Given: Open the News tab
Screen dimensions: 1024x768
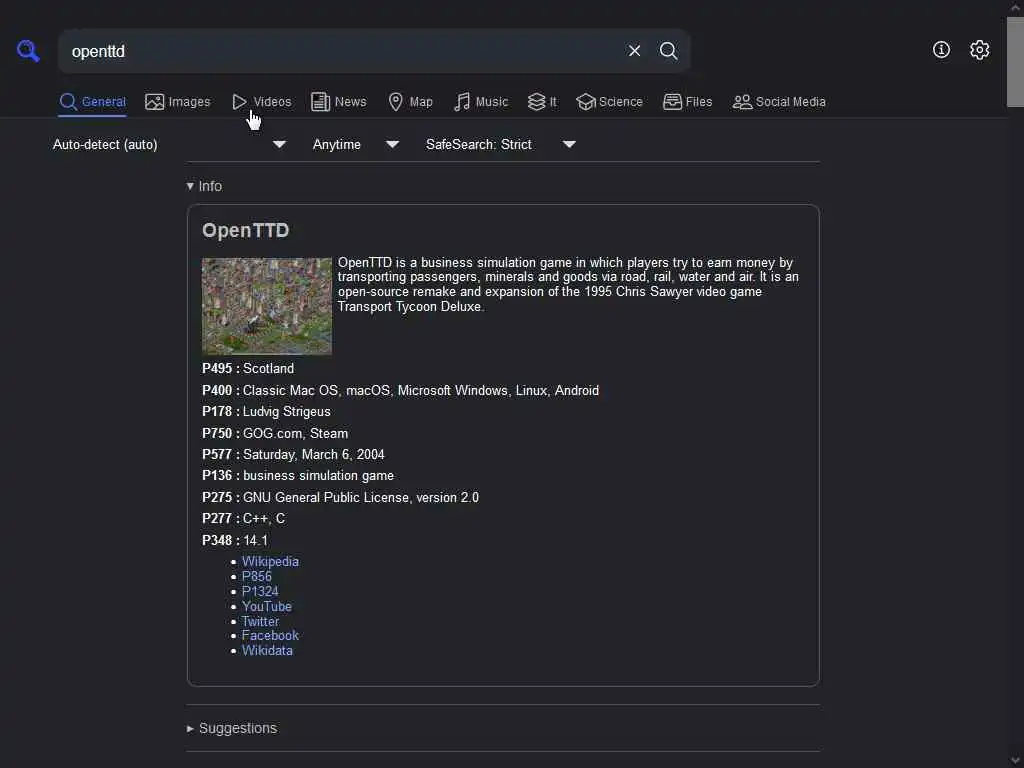Looking at the screenshot, I should (338, 102).
